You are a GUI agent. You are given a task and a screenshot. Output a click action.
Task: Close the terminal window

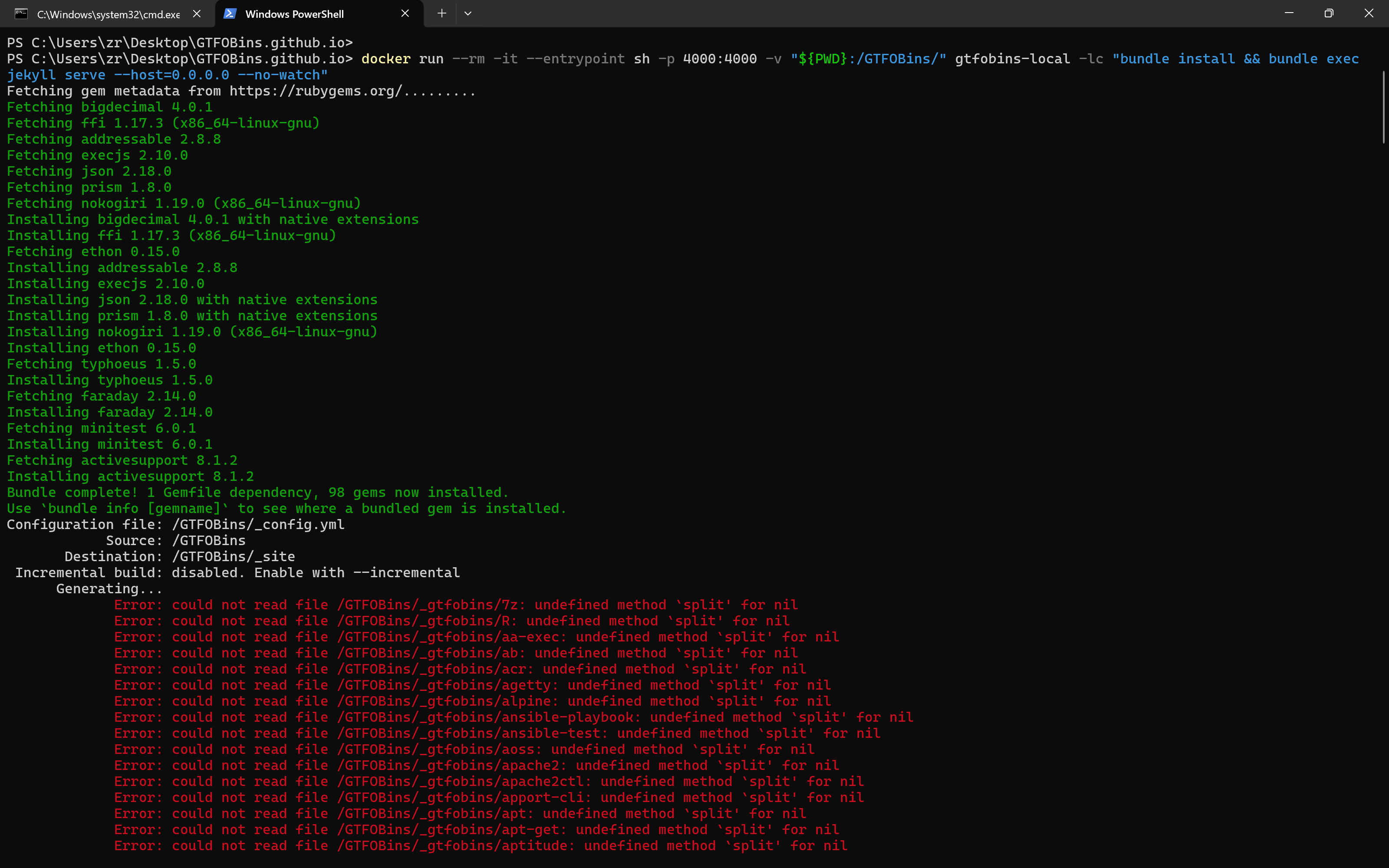click(x=1368, y=13)
